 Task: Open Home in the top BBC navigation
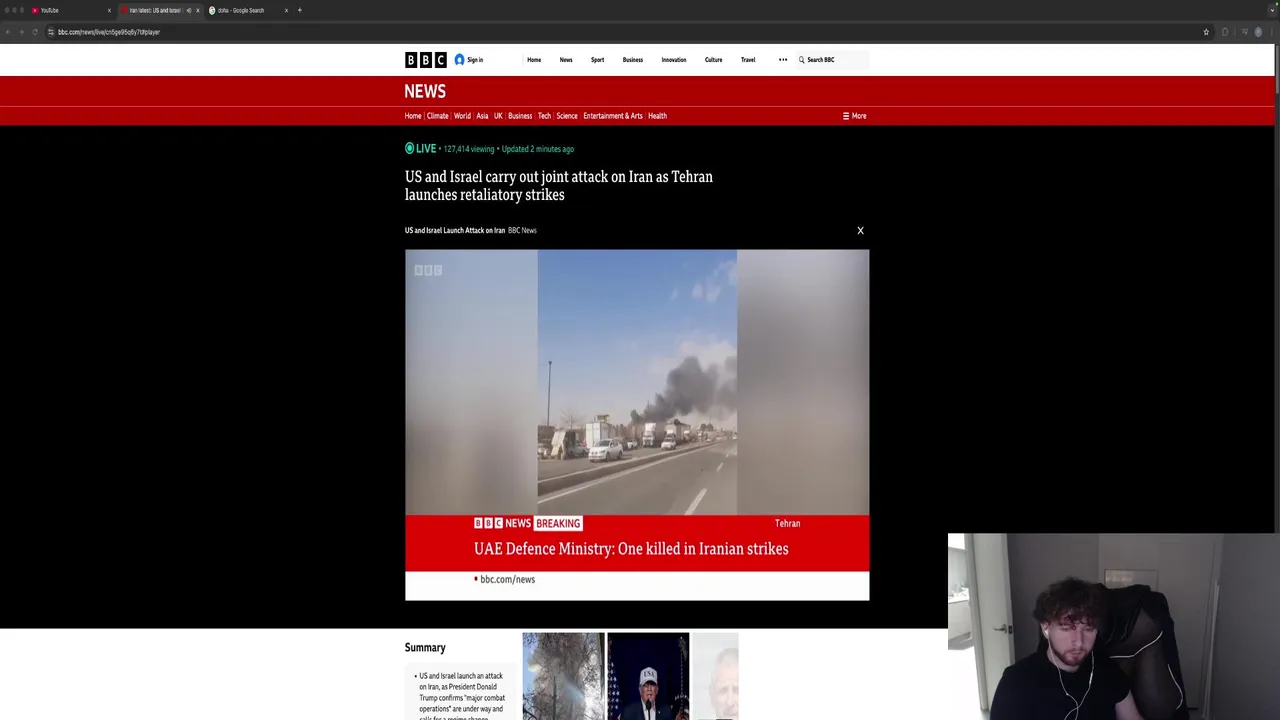(x=534, y=60)
